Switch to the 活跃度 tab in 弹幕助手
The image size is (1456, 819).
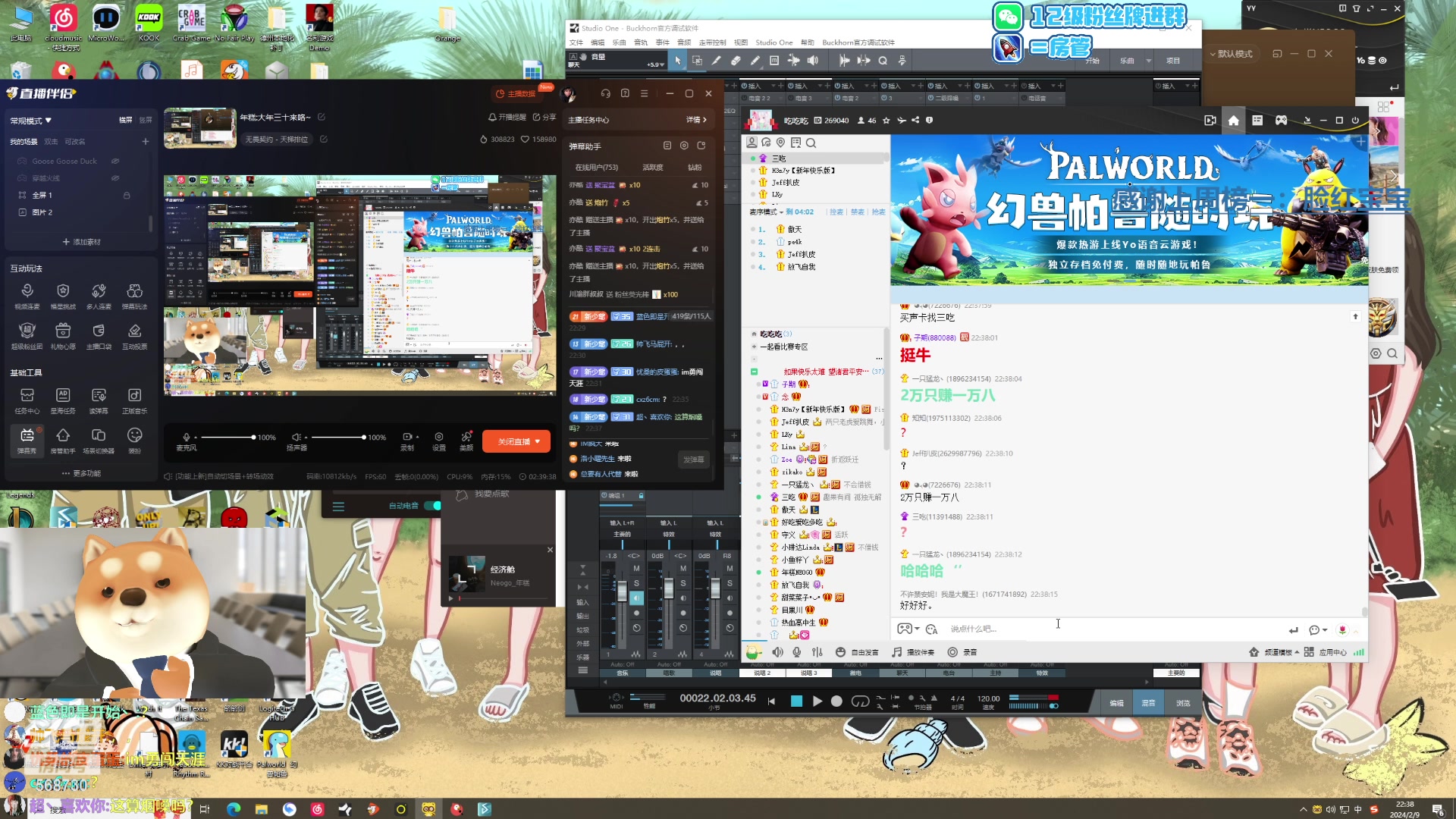(652, 168)
